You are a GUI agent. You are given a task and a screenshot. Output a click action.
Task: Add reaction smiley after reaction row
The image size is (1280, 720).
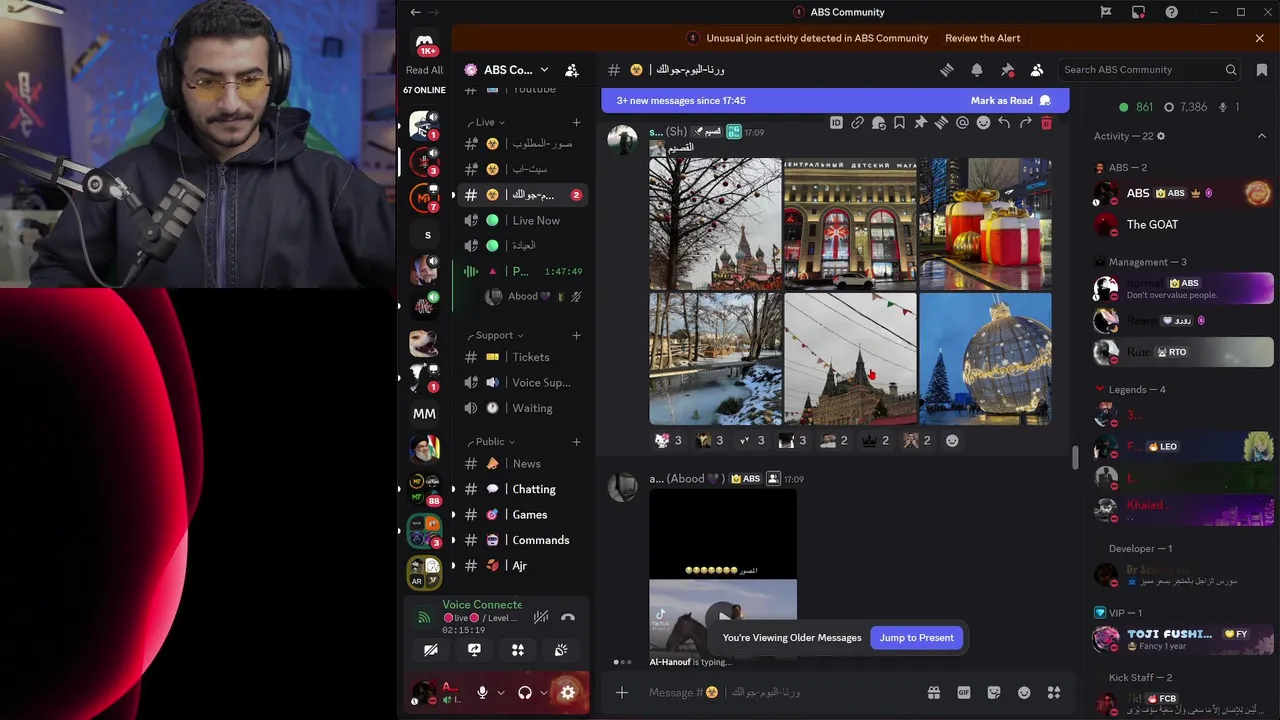pos(952,440)
